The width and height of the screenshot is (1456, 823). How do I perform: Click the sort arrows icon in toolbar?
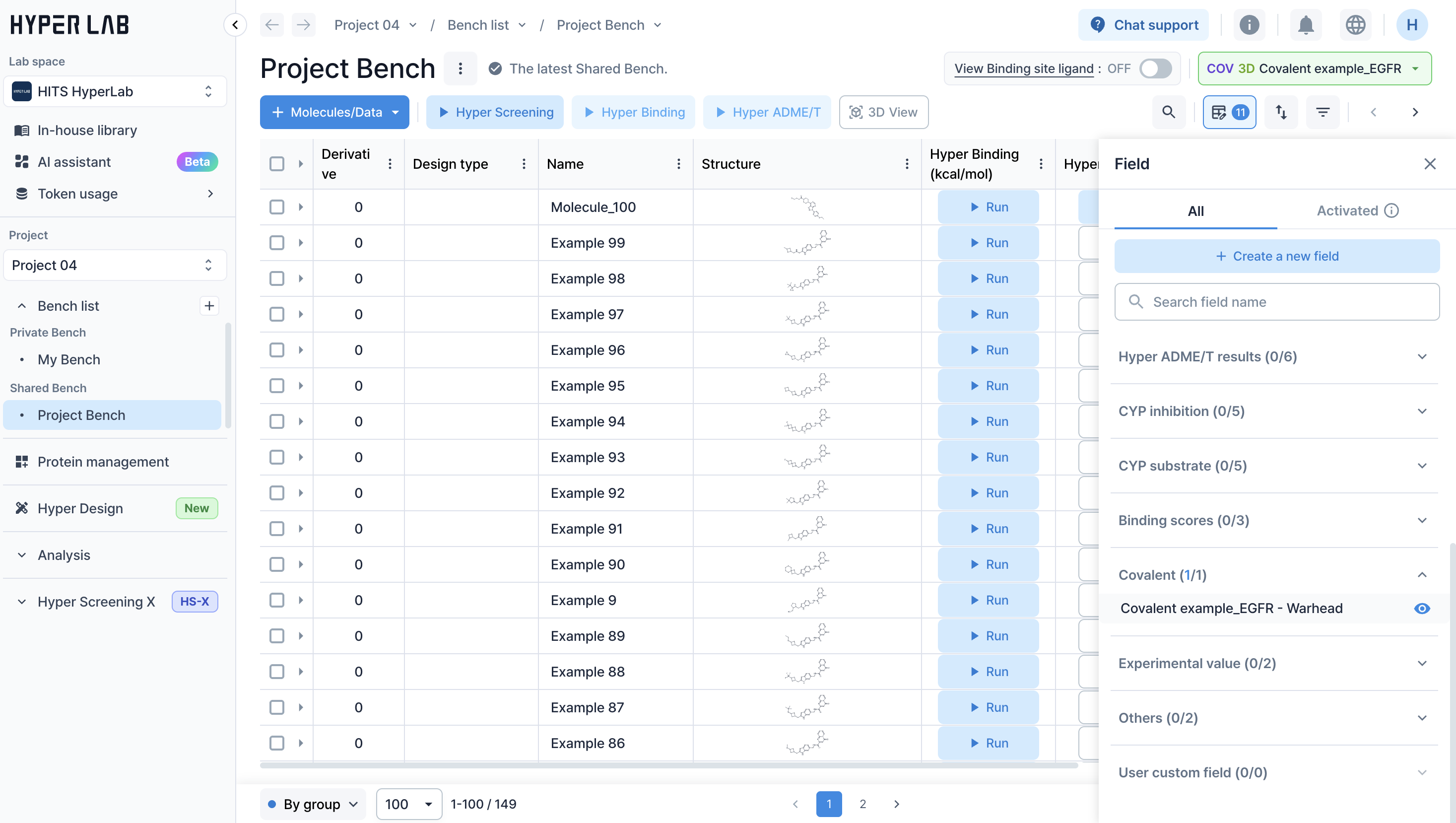coord(1281,112)
